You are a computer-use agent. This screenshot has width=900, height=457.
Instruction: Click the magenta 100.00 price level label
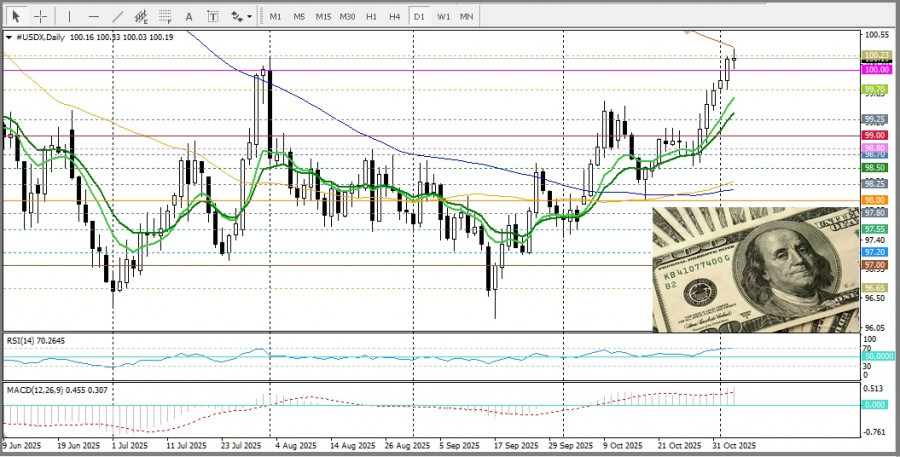876,70
